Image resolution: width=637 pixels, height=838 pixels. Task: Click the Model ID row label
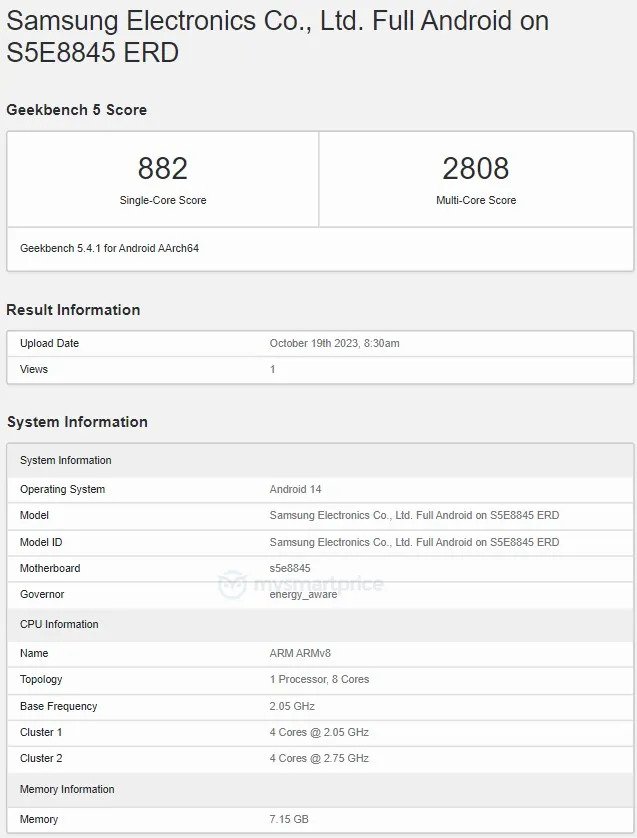click(x=41, y=542)
